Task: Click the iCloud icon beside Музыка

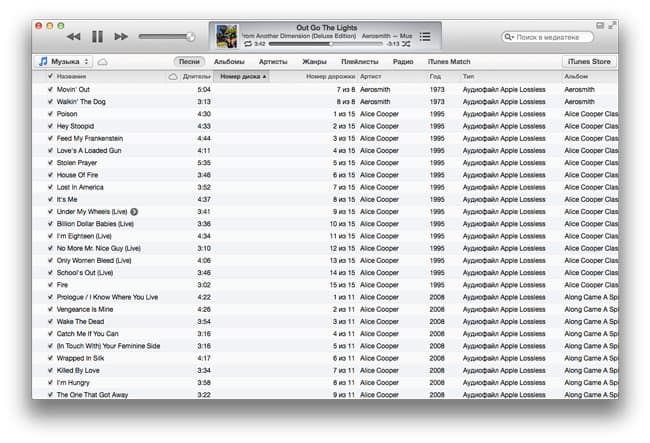Action: pyautogui.click(x=102, y=62)
